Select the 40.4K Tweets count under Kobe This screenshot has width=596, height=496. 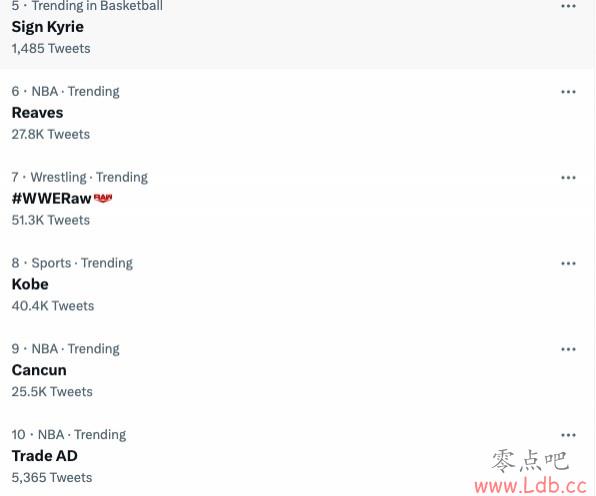click(53, 306)
